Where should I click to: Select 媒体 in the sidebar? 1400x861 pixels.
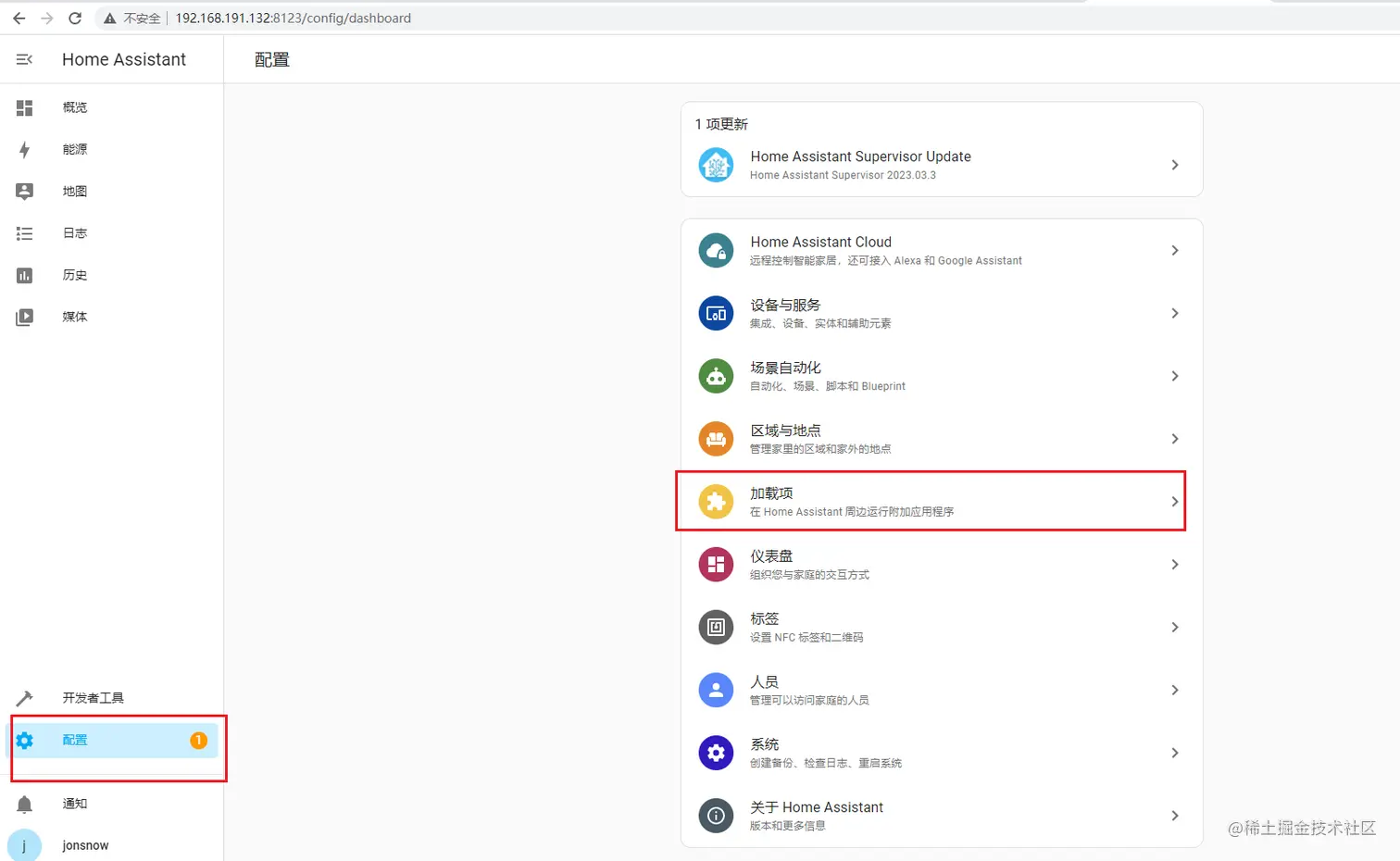coord(75,317)
